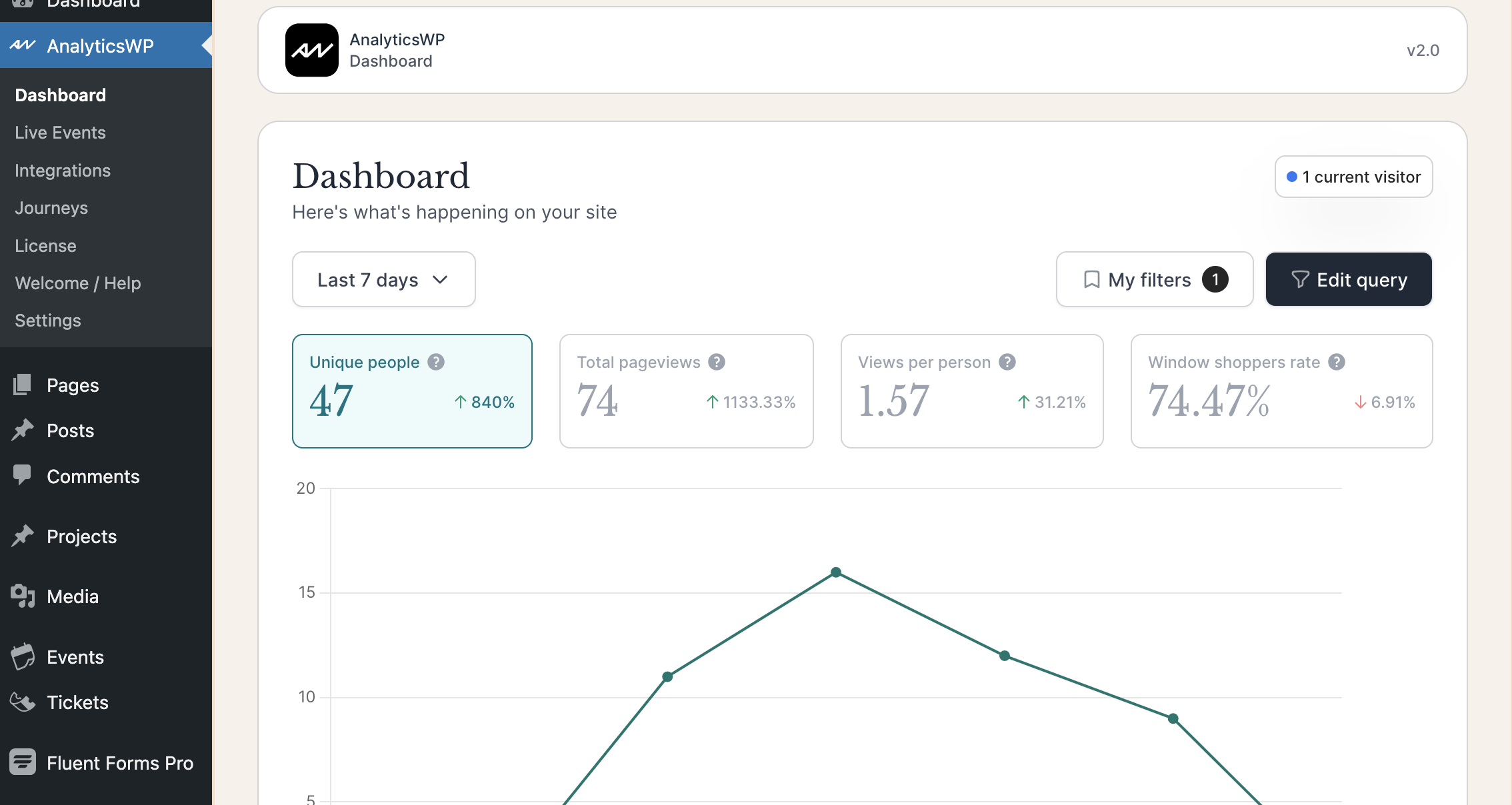The image size is (1512, 805).
Task: Click the AnalyticsWP logo icon in header
Action: coord(311,50)
